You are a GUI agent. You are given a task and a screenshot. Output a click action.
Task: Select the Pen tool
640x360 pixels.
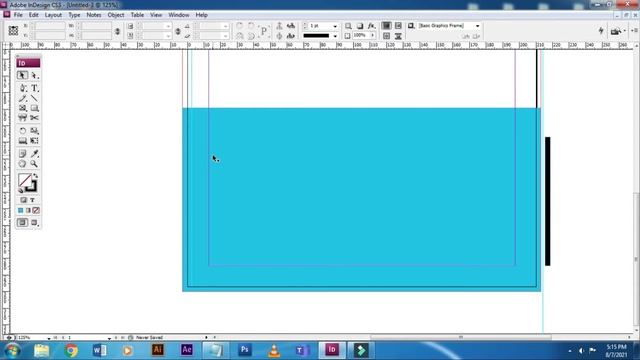pos(22,88)
